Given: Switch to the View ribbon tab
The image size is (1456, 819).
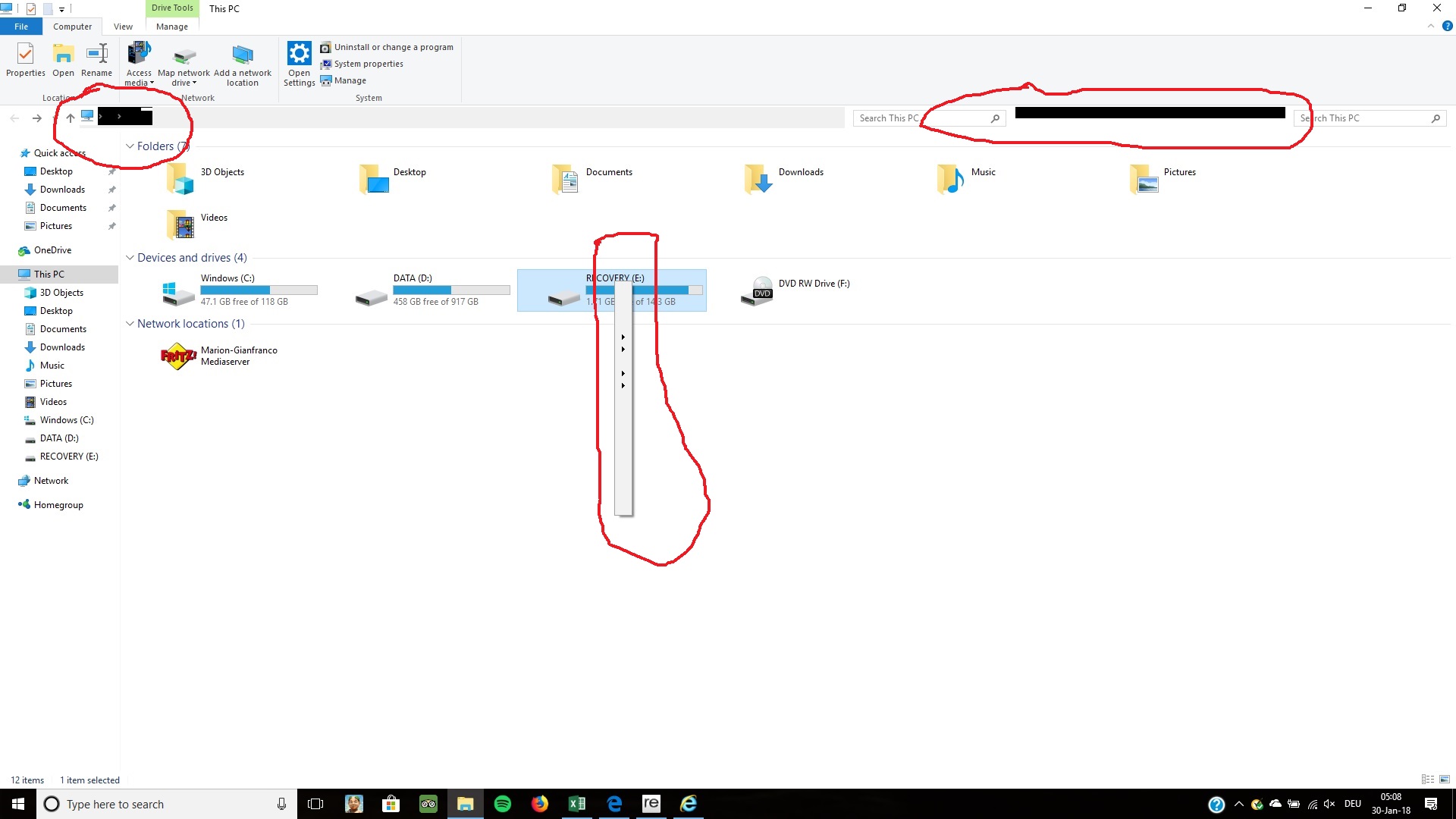Looking at the screenshot, I should tap(123, 27).
